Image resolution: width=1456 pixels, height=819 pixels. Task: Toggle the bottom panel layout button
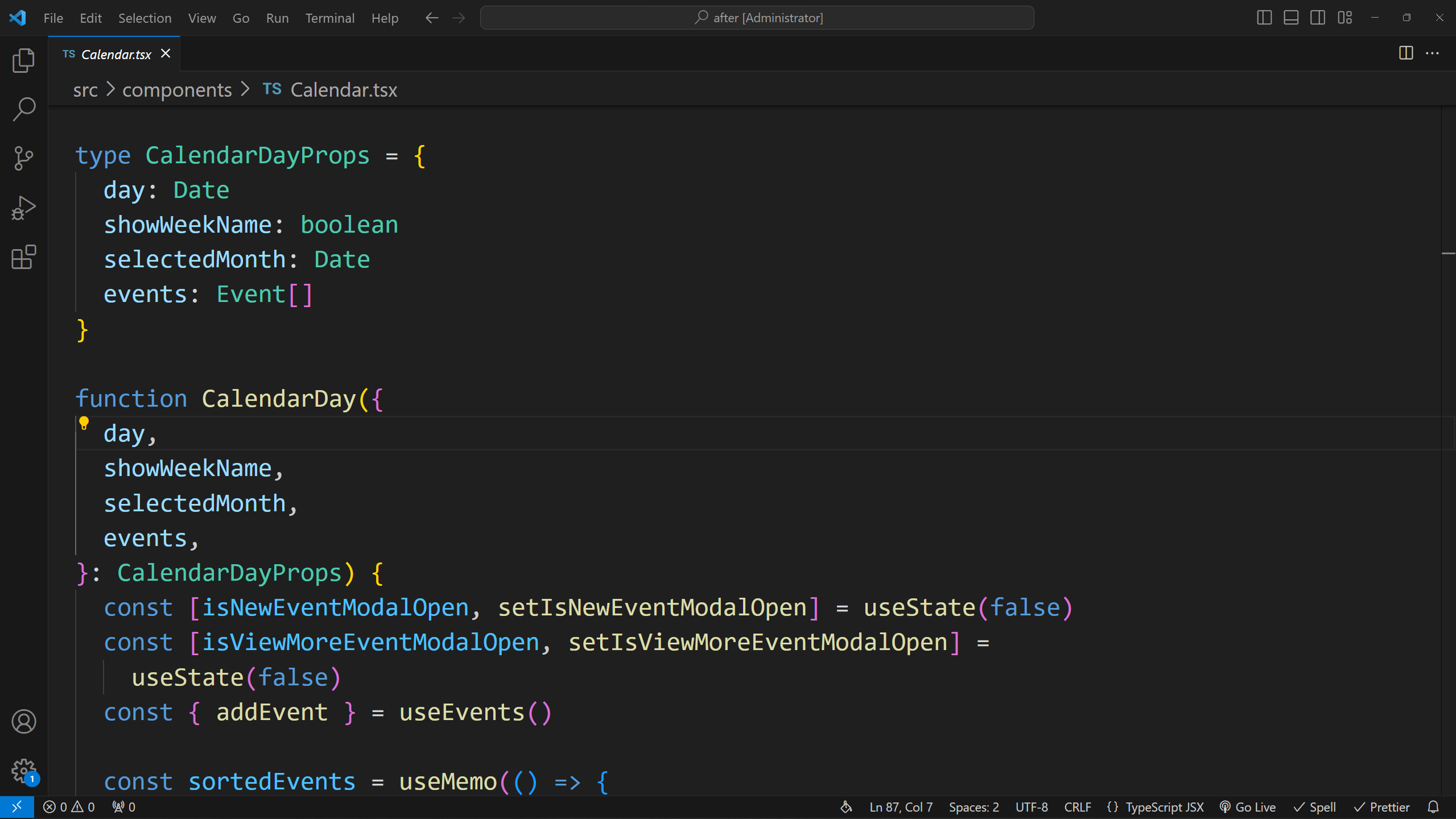(x=1290, y=18)
